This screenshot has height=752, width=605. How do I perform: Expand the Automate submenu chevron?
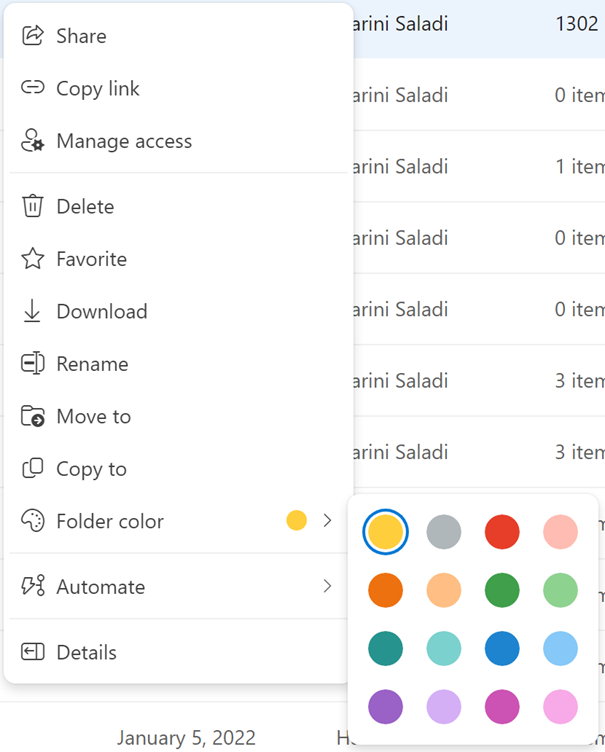(327, 586)
